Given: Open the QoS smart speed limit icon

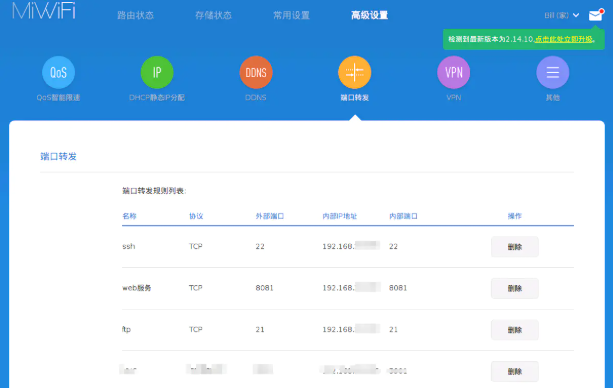Looking at the screenshot, I should point(58,72).
